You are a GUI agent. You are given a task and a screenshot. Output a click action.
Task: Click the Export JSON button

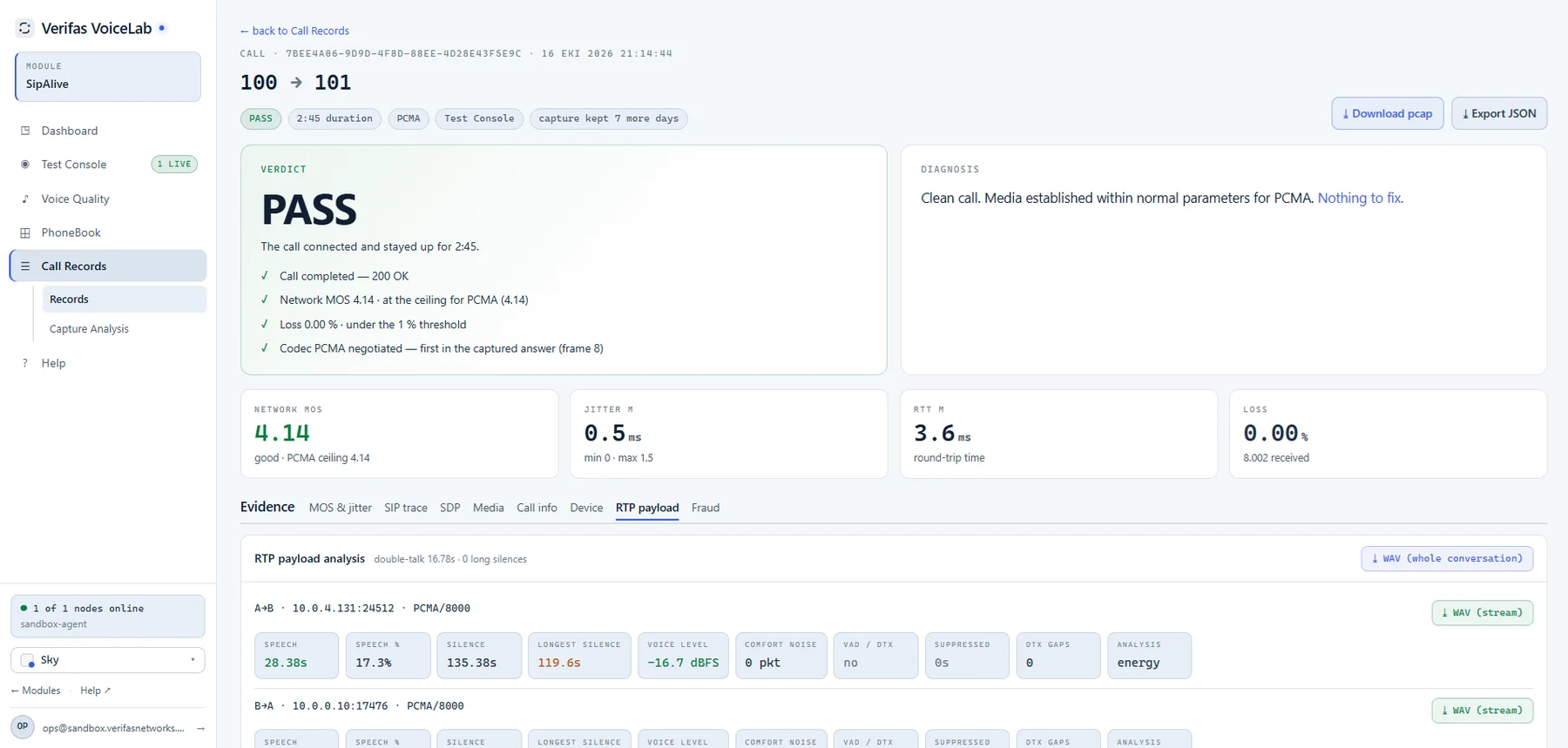[x=1499, y=113]
